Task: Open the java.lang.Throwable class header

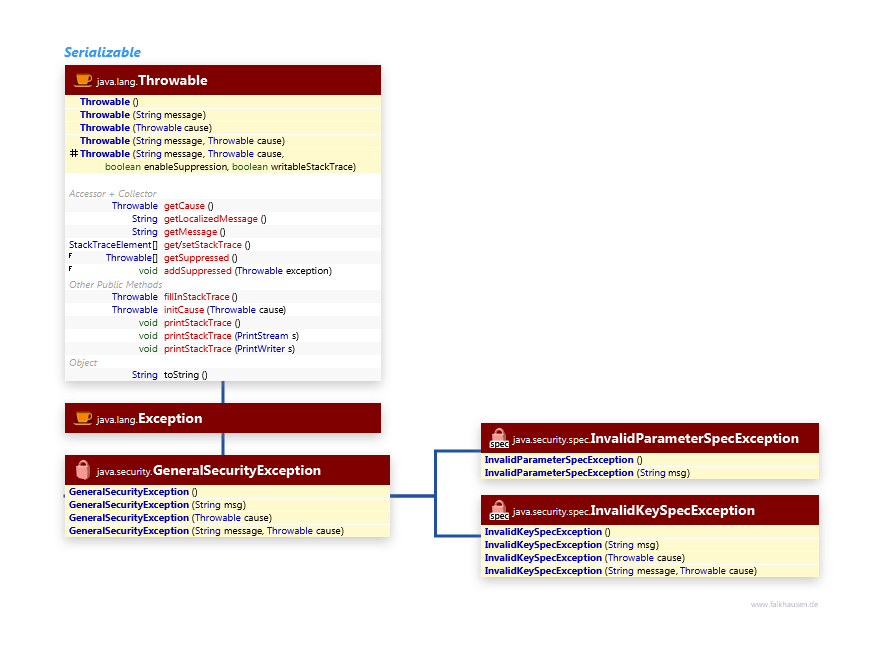Action: [223, 80]
